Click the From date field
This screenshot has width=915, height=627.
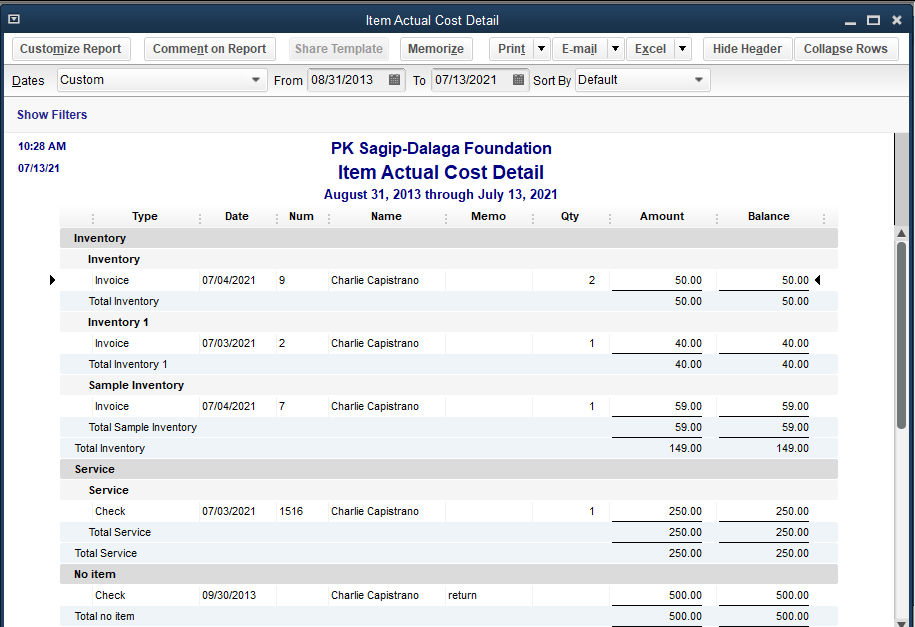348,80
